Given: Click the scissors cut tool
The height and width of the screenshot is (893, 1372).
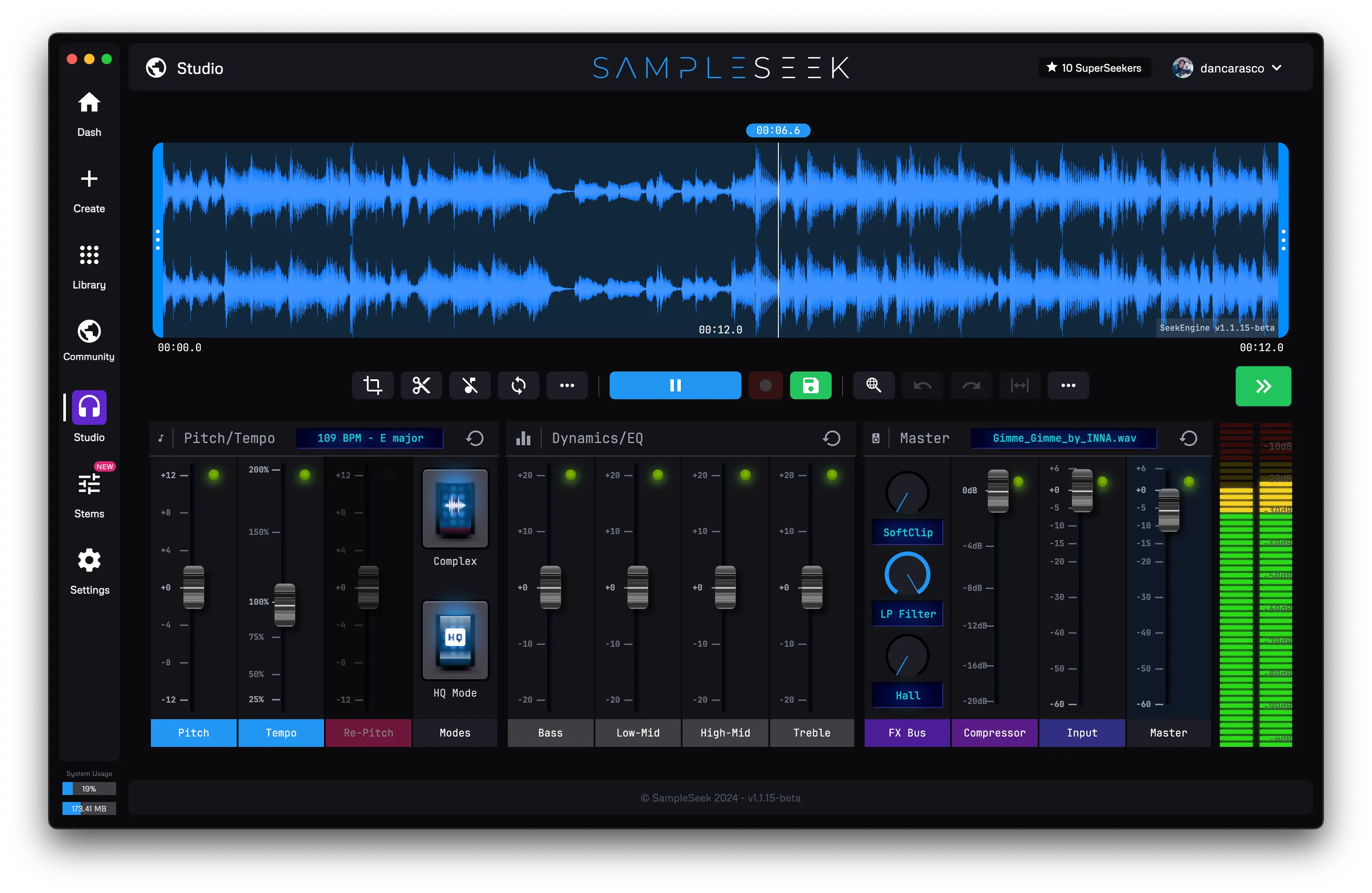Looking at the screenshot, I should (x=421, y=385).
